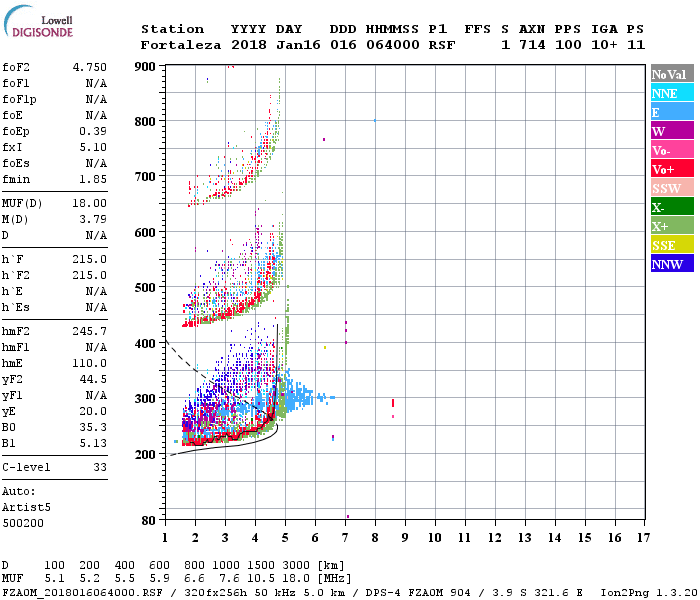Click the SSE yellow legend swatch
The width and height of the screenshot is (700, 600).
[672, 244]
